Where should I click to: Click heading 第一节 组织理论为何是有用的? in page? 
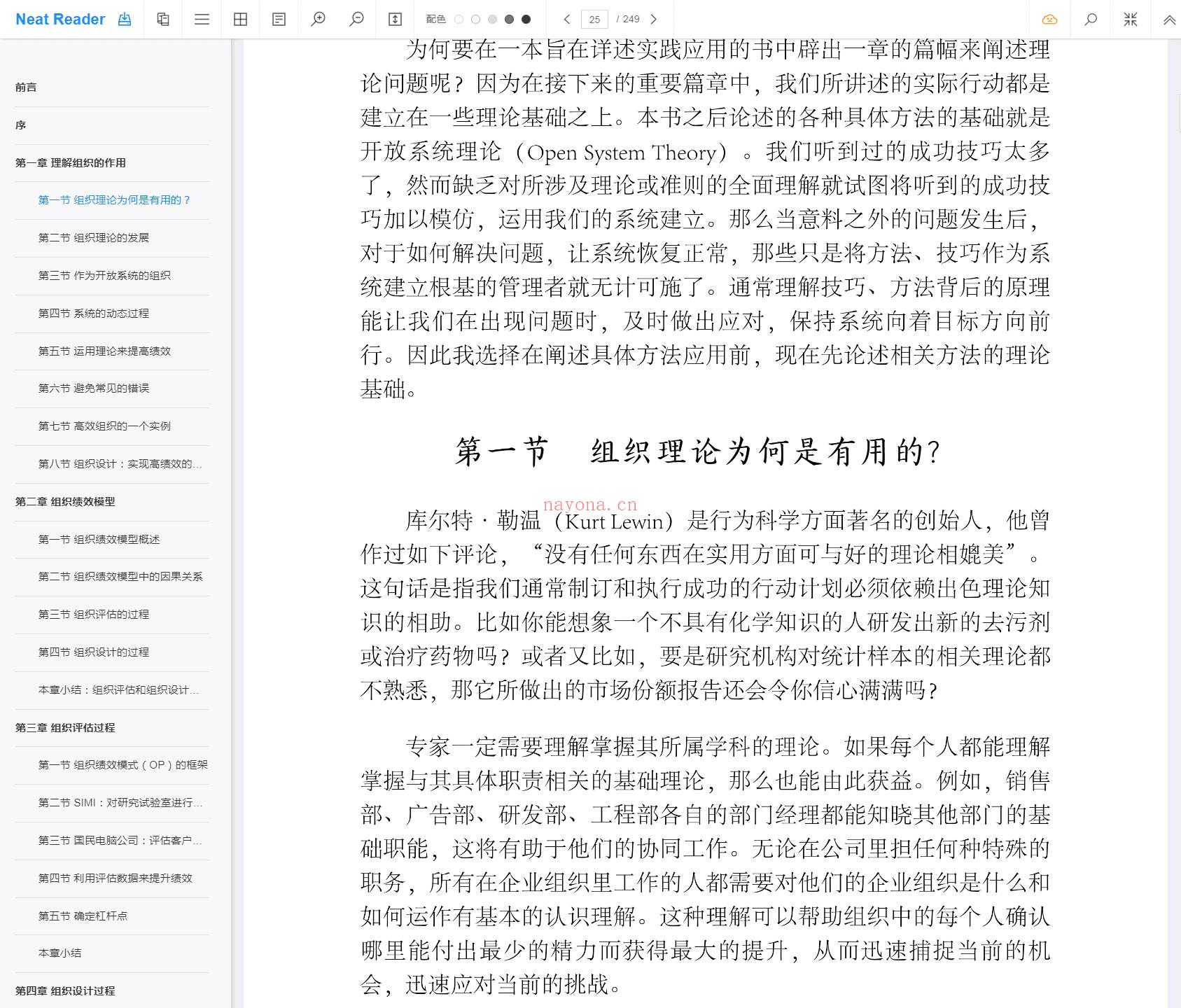pos(697,451)
